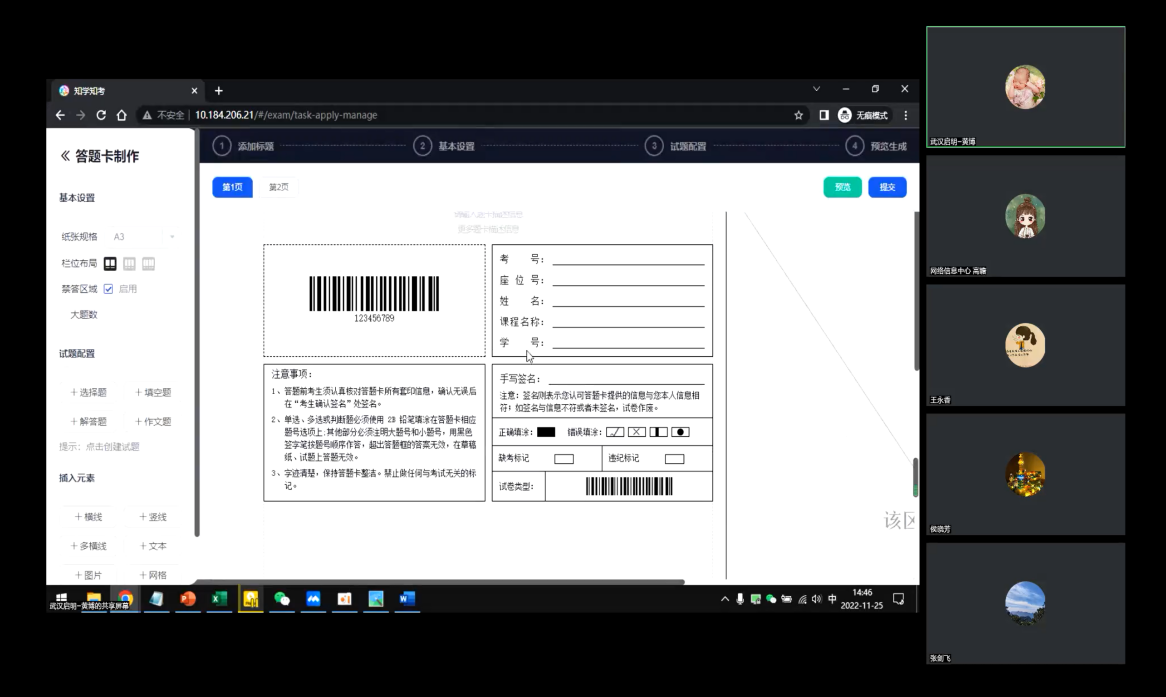Click the green 预览 button
The width and height of the screenshot is (1166, 697).
pyautogui.click(x=842, y=187)
